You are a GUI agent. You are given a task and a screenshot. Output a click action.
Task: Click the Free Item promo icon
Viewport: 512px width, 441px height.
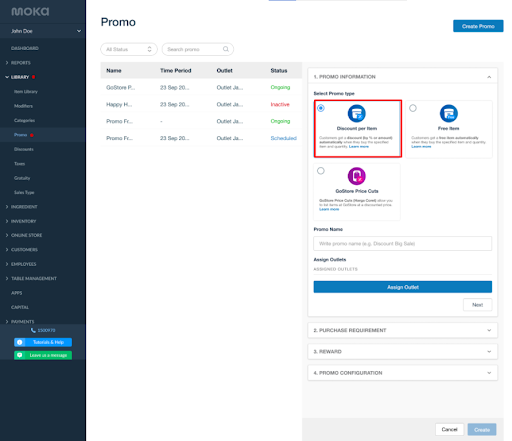pyautogui.click(x=449, y=114)
